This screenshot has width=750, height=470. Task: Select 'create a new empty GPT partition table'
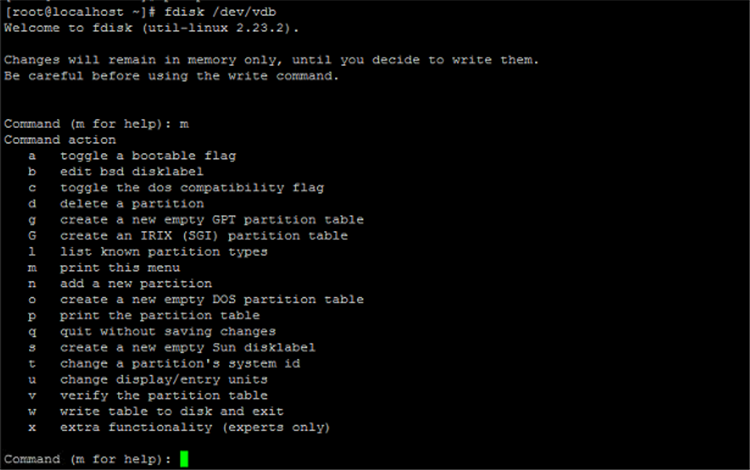pyautogui.click(x=211, y=220)
